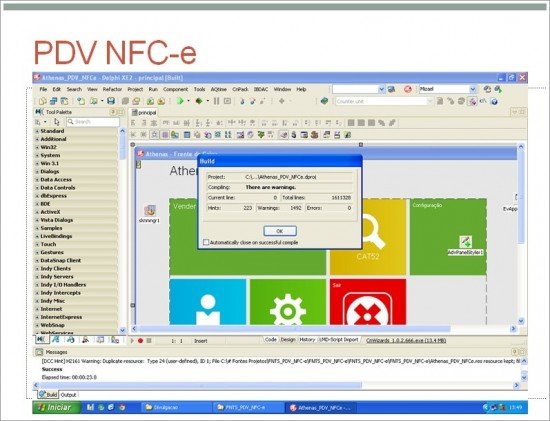The height and width of the screenshot is (421, 550).
Task: Click OK in the Build dialog
Action: coord(280,231)
